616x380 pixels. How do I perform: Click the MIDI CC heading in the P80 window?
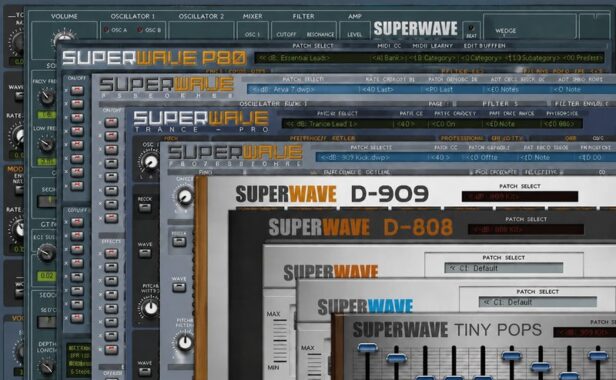pos(389,46)
